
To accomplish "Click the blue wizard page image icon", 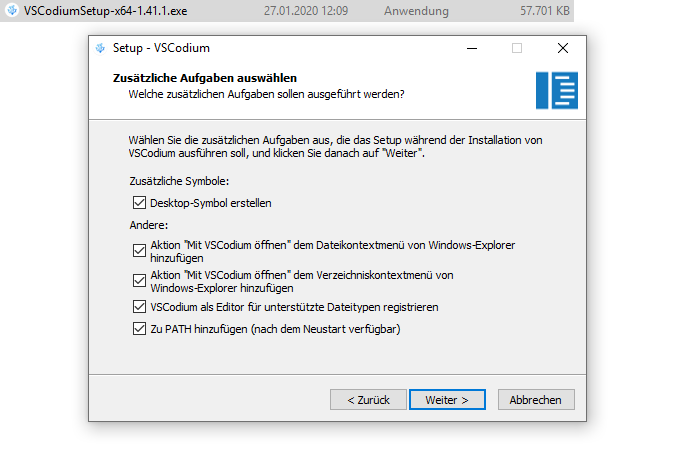I will pyautogui.click(x=557, y=90).
